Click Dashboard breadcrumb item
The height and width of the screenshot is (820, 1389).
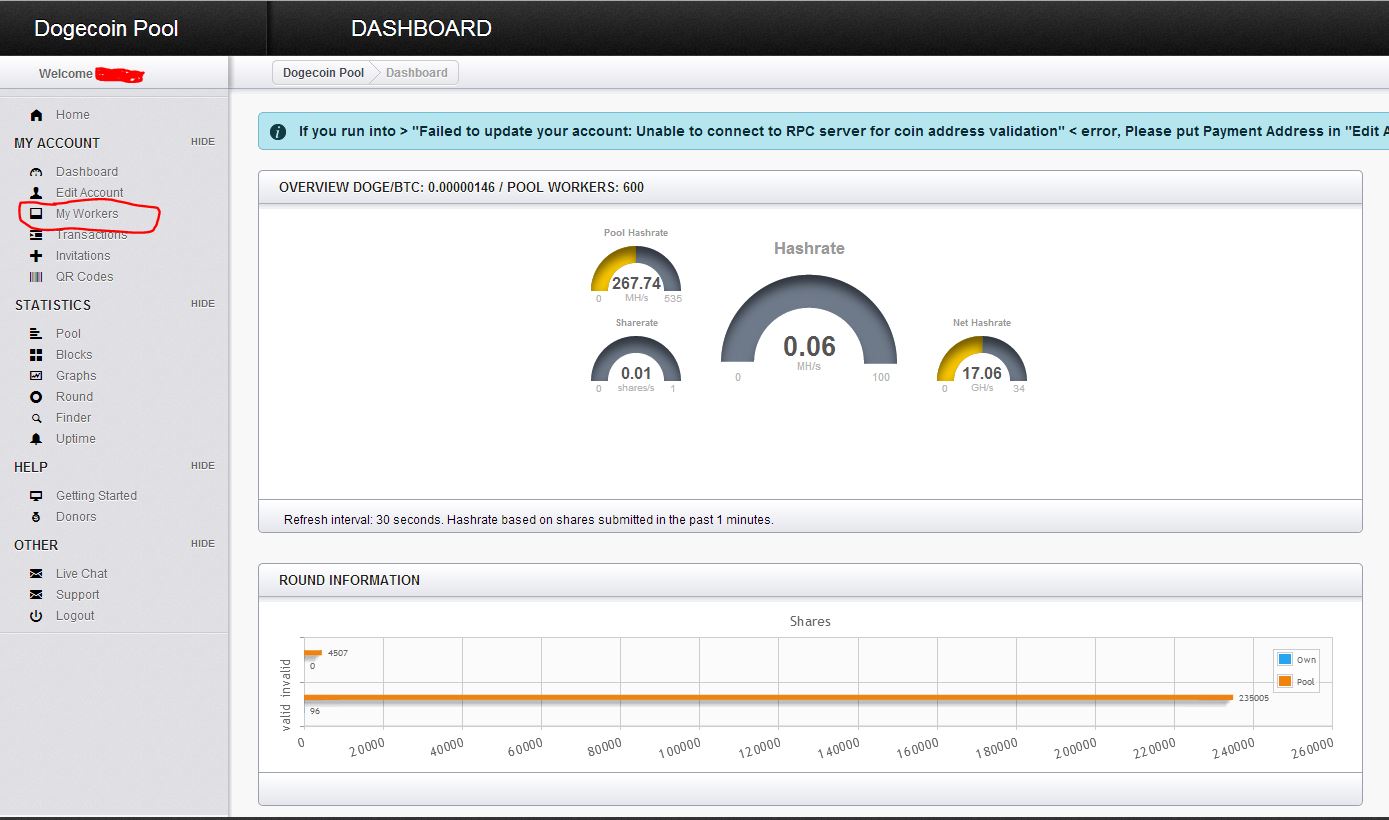[417, 73]
